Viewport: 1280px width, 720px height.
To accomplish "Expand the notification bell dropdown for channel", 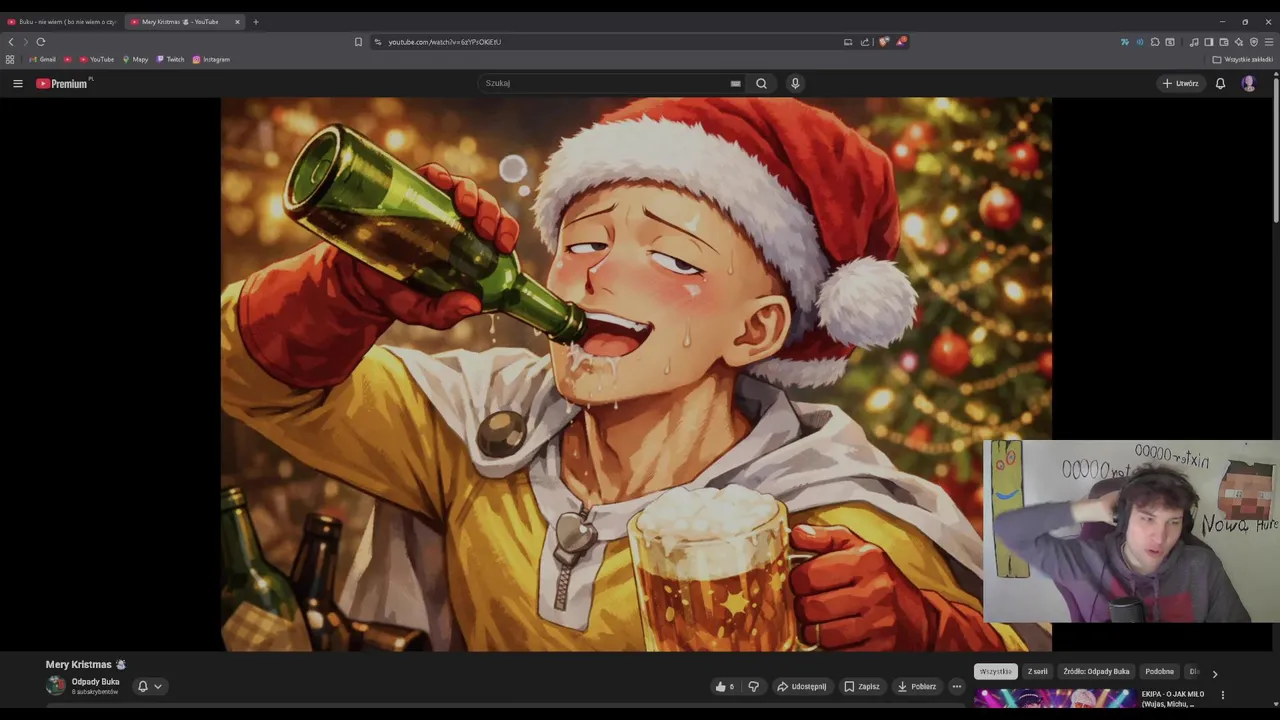I will pos(150,686).
